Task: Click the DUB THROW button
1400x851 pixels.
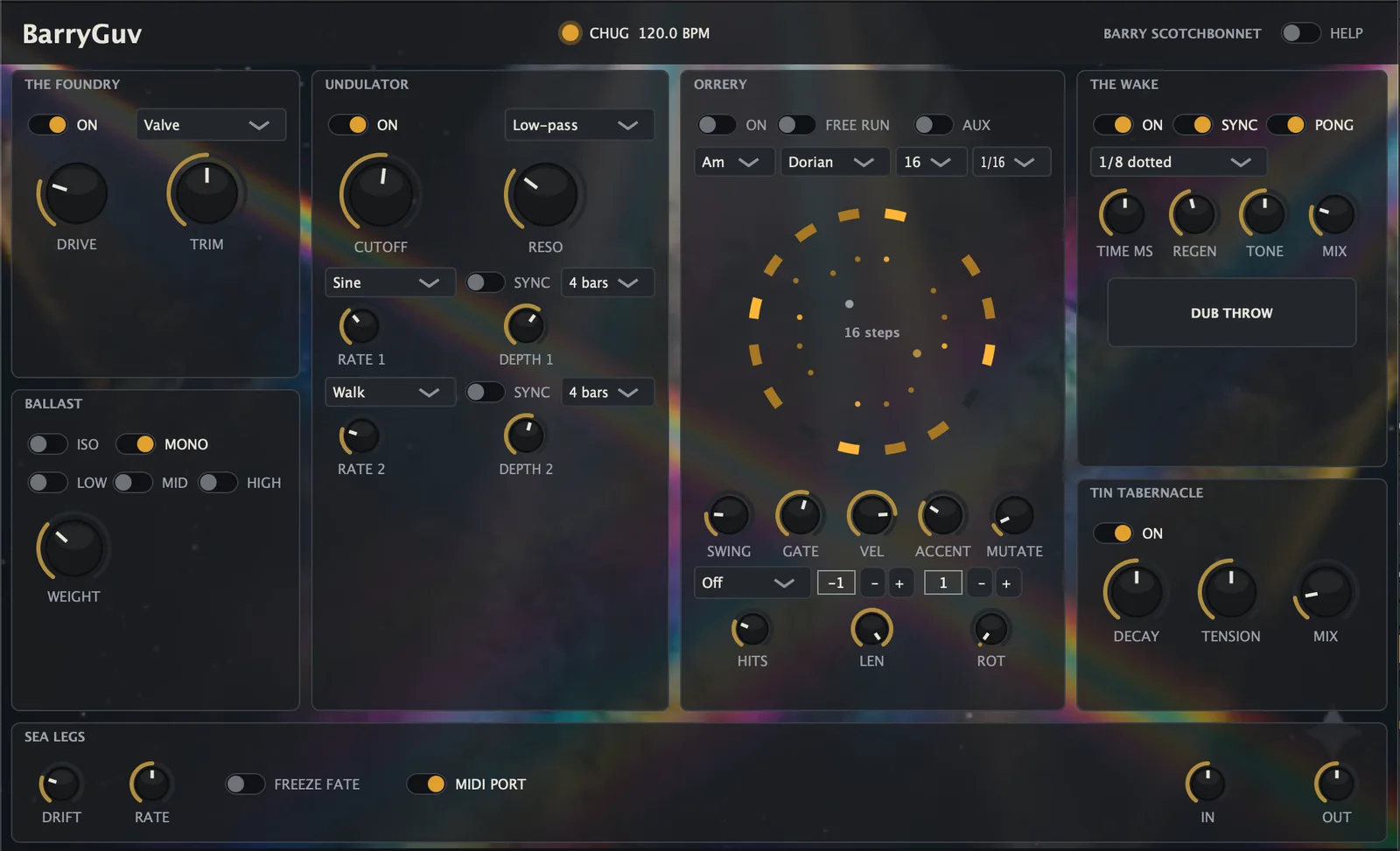Action: coord(1231,313)
